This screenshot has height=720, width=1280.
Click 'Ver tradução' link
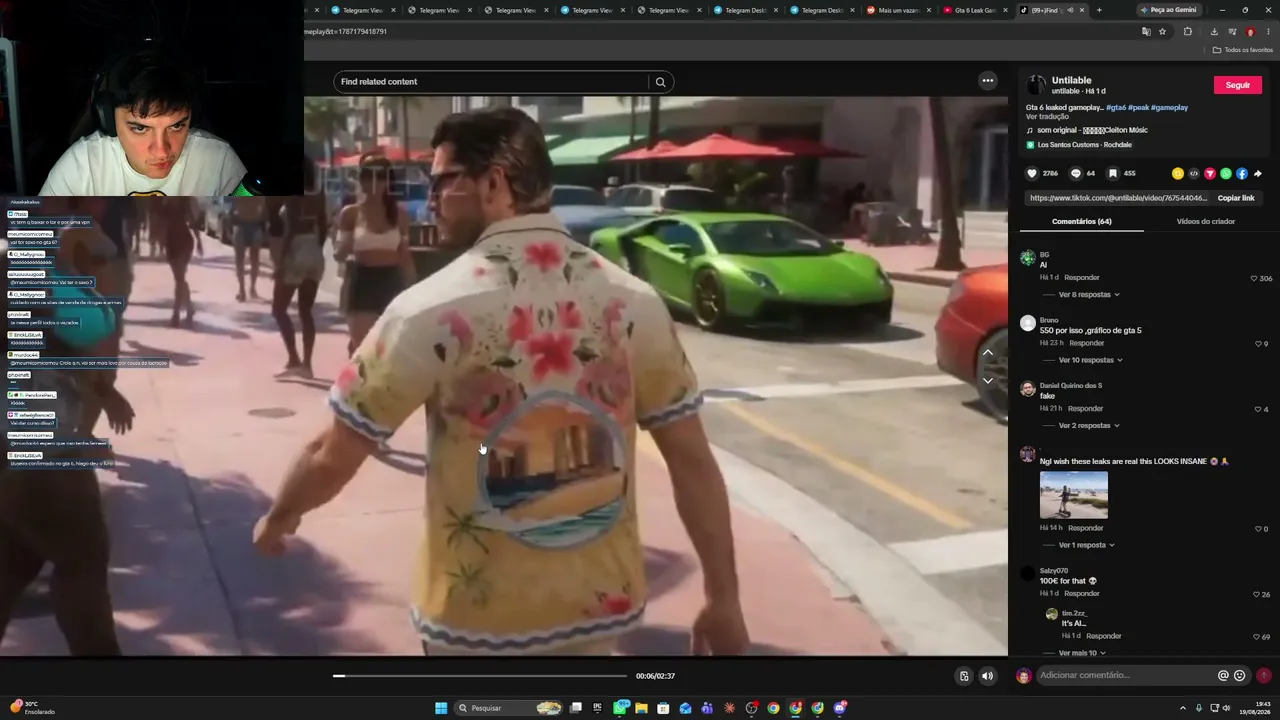tap(1047, 117)
